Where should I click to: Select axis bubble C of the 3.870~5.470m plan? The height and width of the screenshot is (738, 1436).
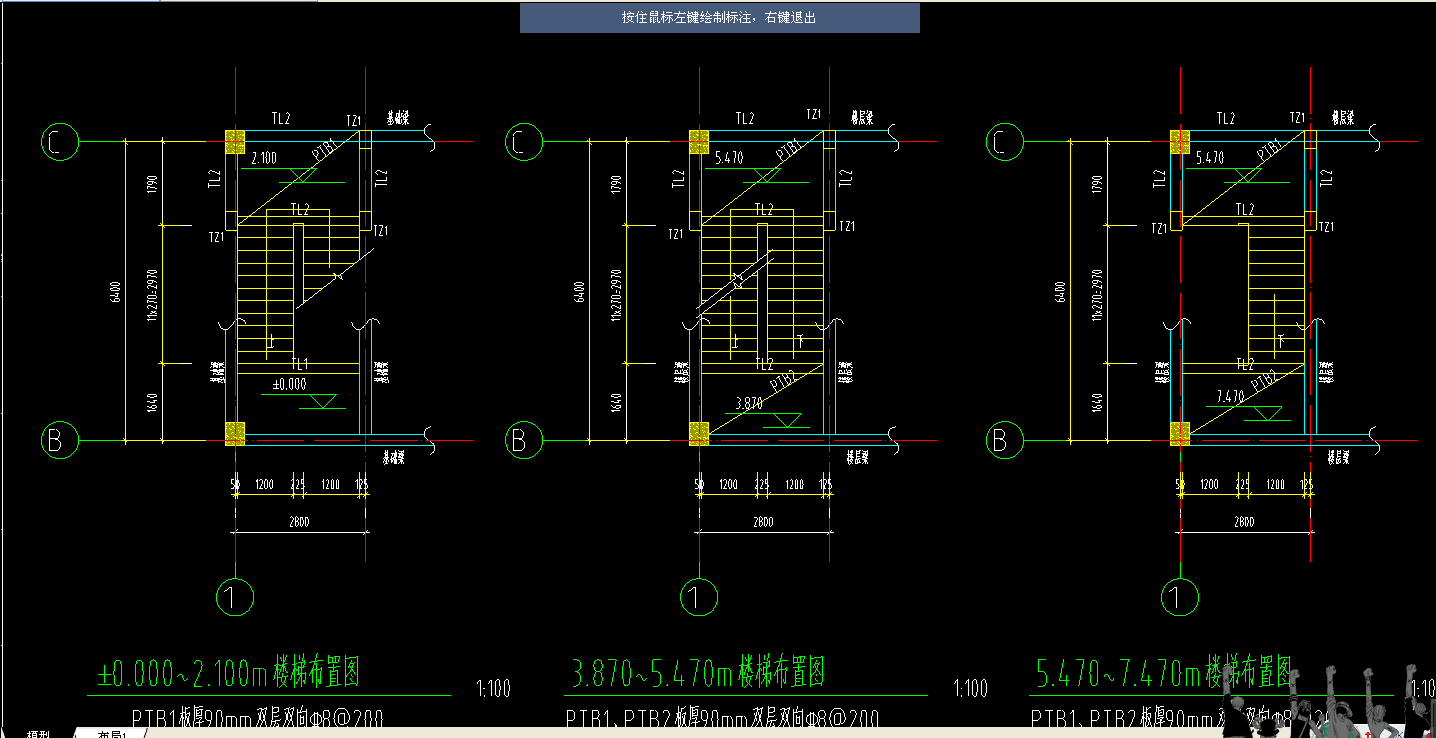524,142
